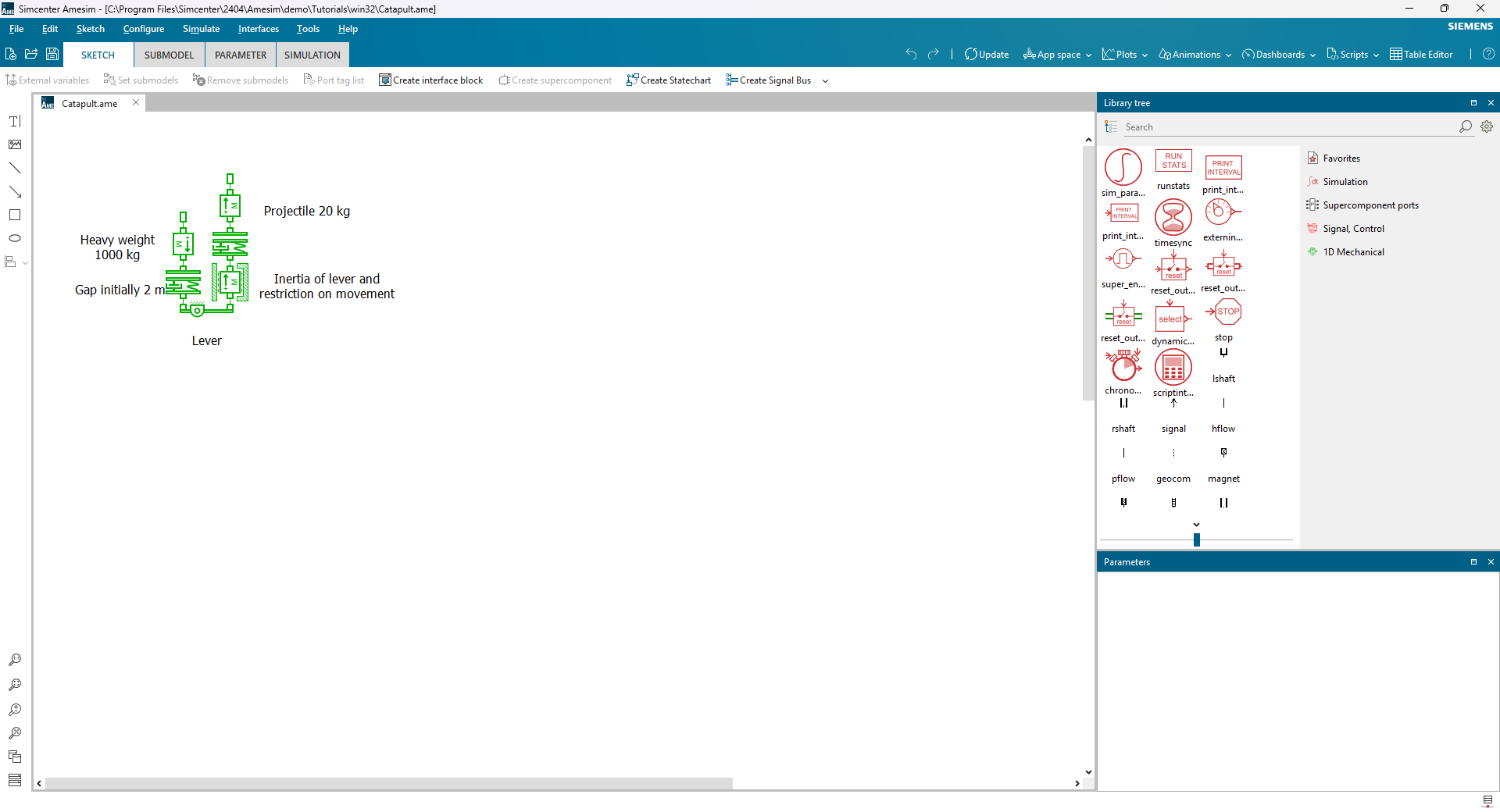Select the chrono stopwatch component

click(x=1123, y=365)
